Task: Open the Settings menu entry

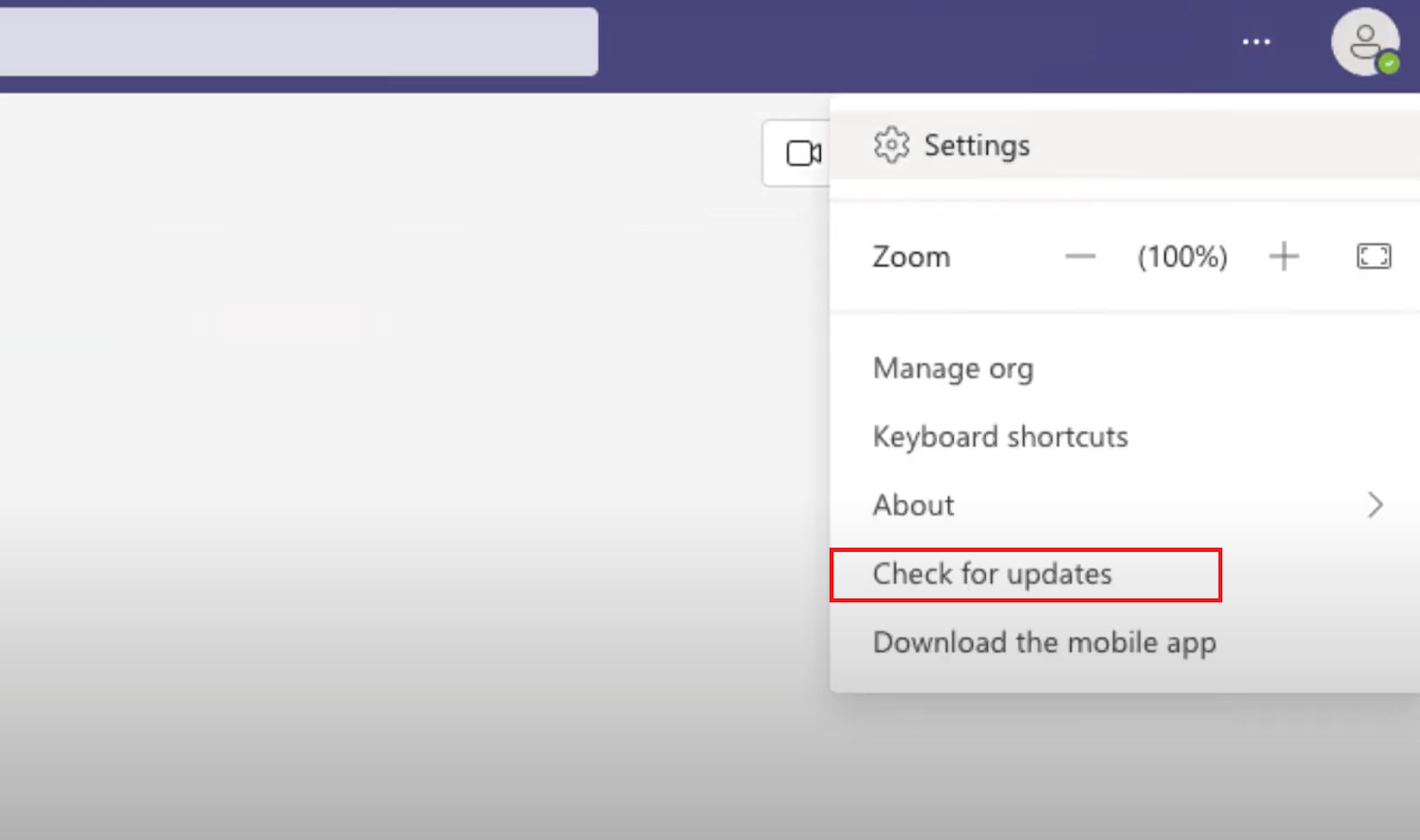Action: point(1124,145)
